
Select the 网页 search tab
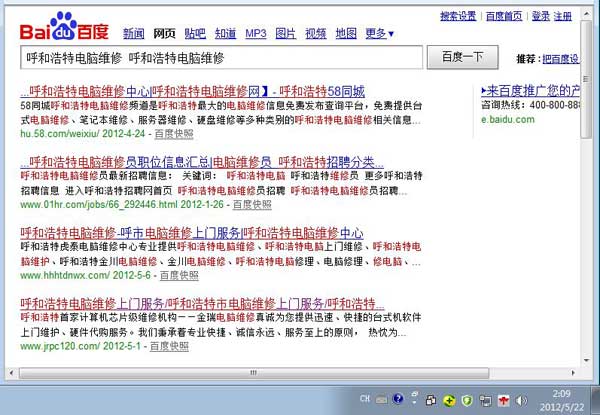(x=164, y=34)
